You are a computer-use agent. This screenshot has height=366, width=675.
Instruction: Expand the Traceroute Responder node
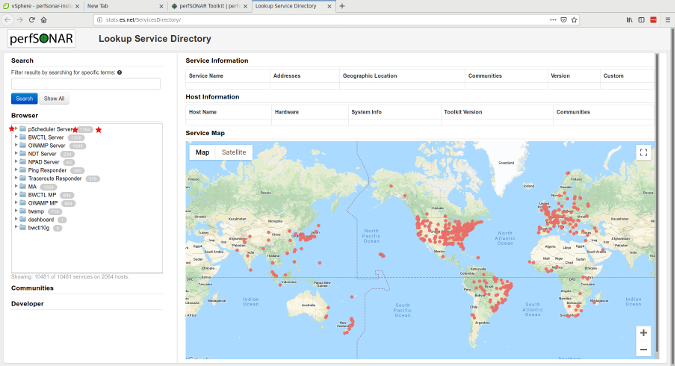[16, 178]
